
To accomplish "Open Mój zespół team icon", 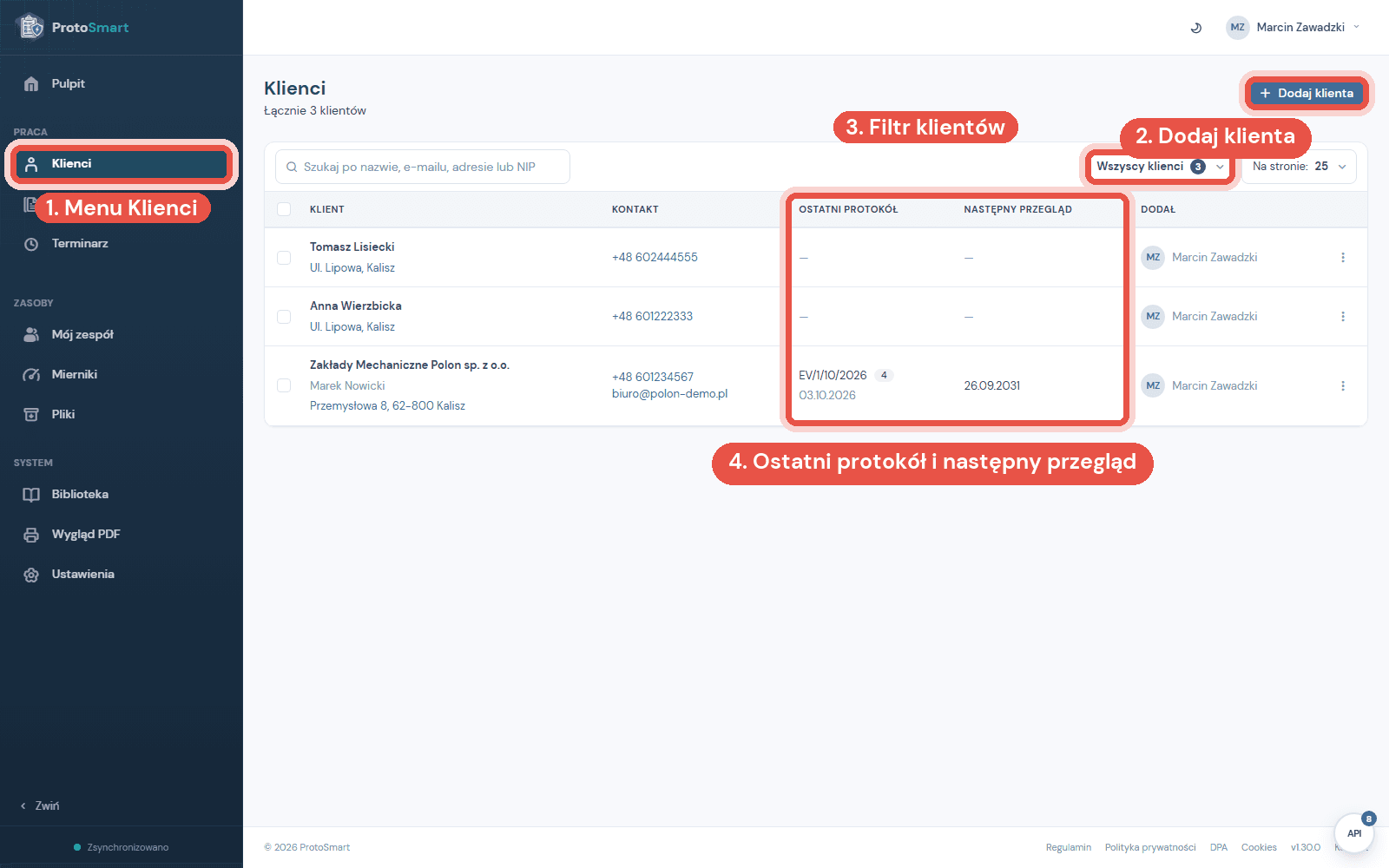I will pos(31,335).
